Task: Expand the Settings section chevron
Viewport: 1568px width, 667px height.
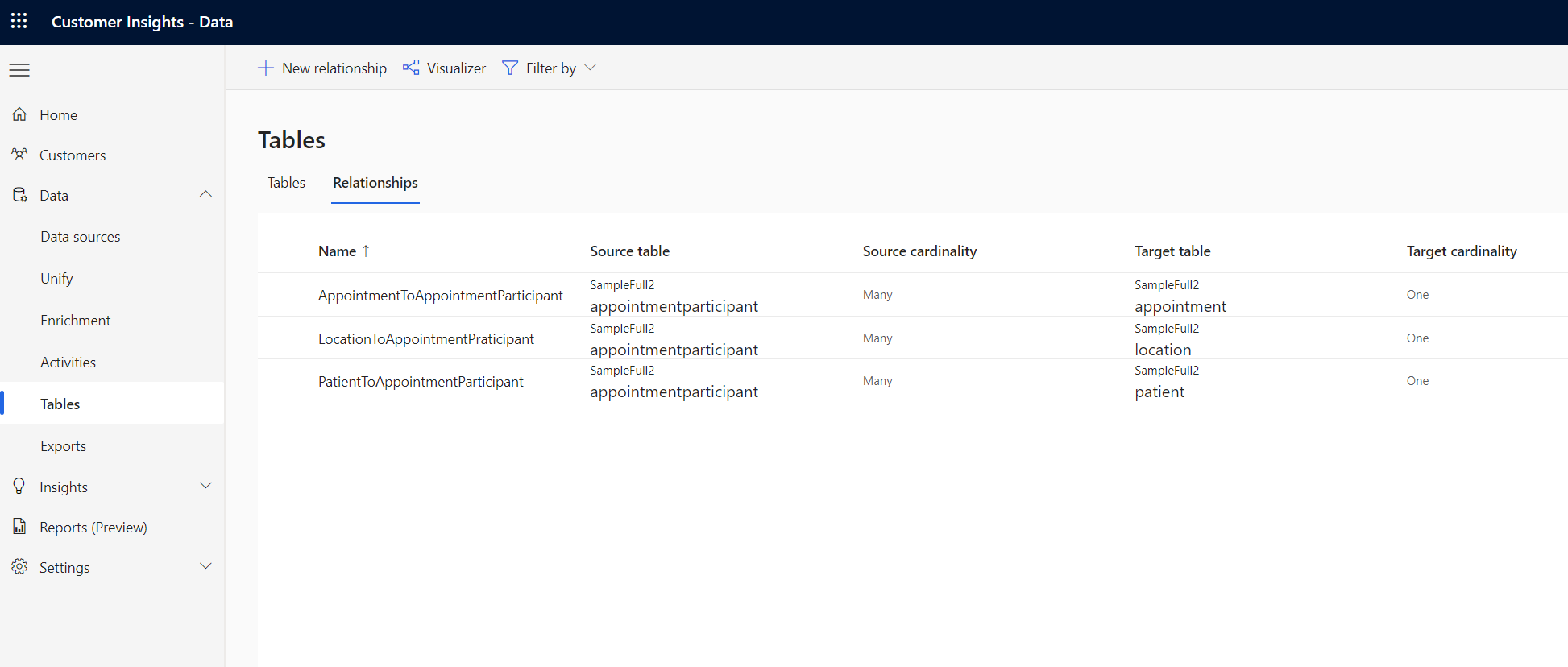Action: tap(205, 566)
